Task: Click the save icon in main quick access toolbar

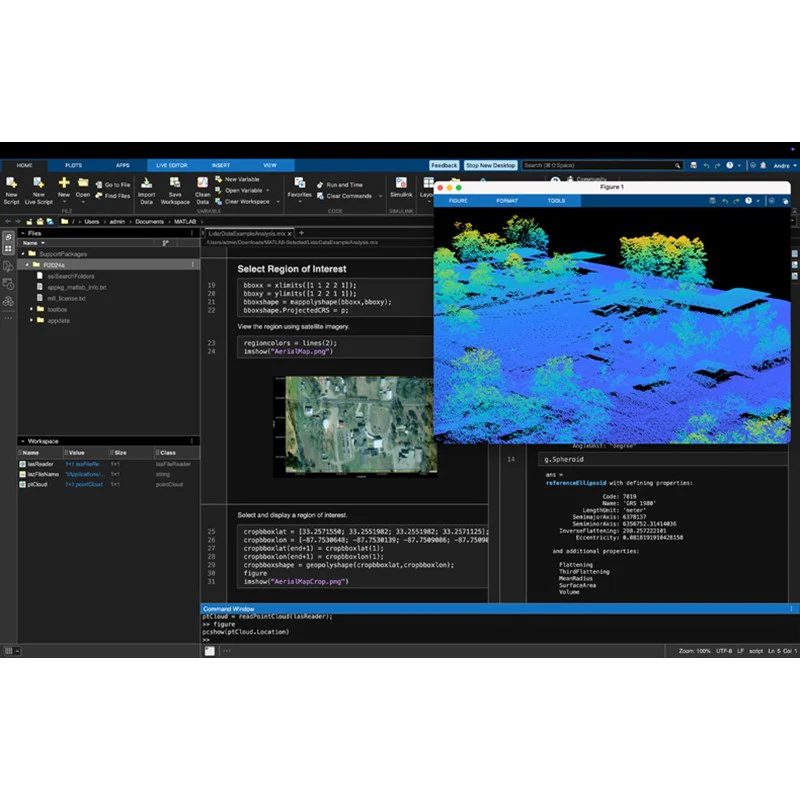Action: [693, 165]
